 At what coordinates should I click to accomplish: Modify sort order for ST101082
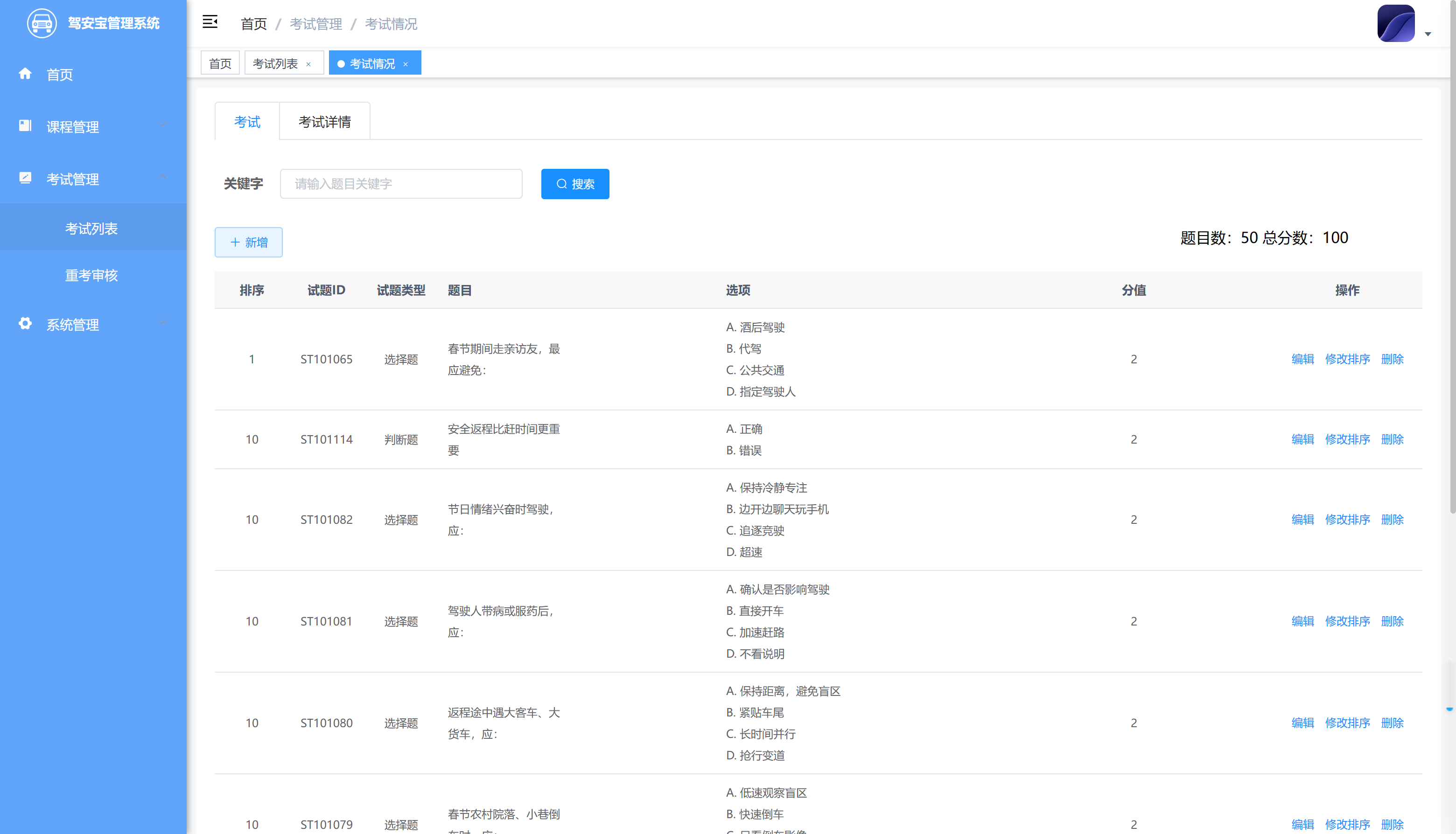1347,520
